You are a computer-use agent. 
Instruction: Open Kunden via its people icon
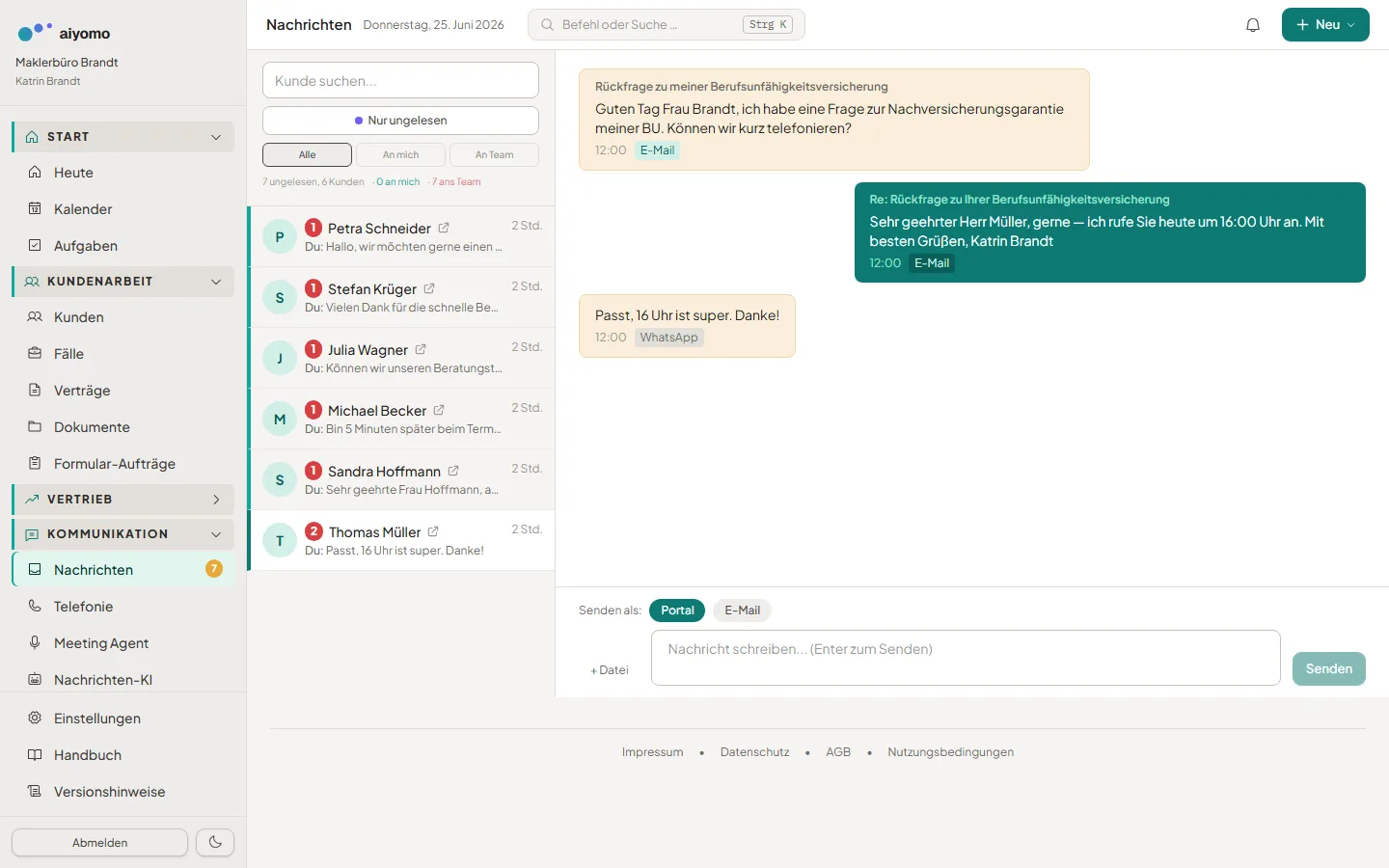tap(35, 317)
